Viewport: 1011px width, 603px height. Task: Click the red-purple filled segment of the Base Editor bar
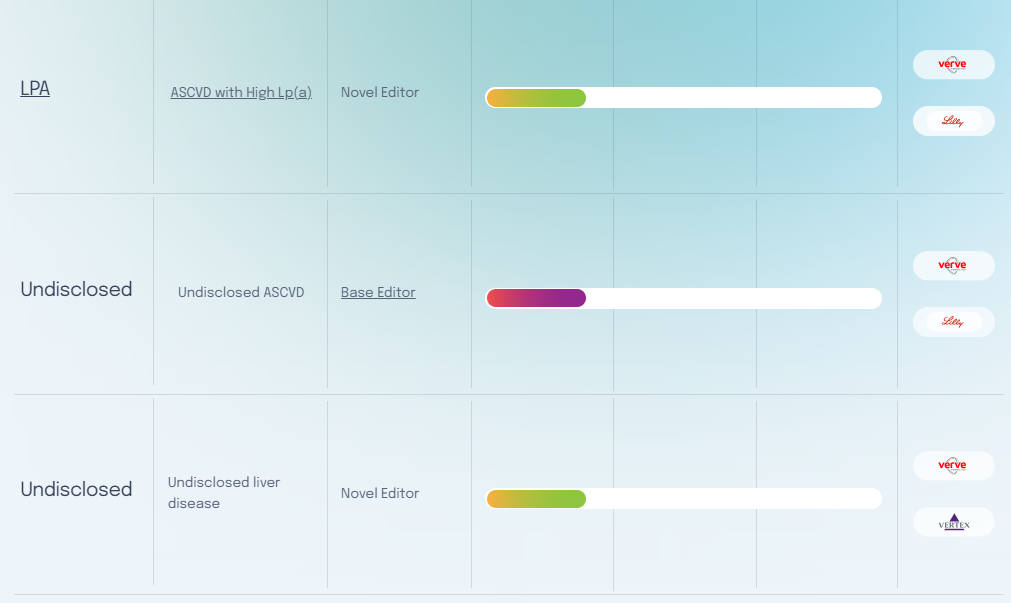coord(536,298)
